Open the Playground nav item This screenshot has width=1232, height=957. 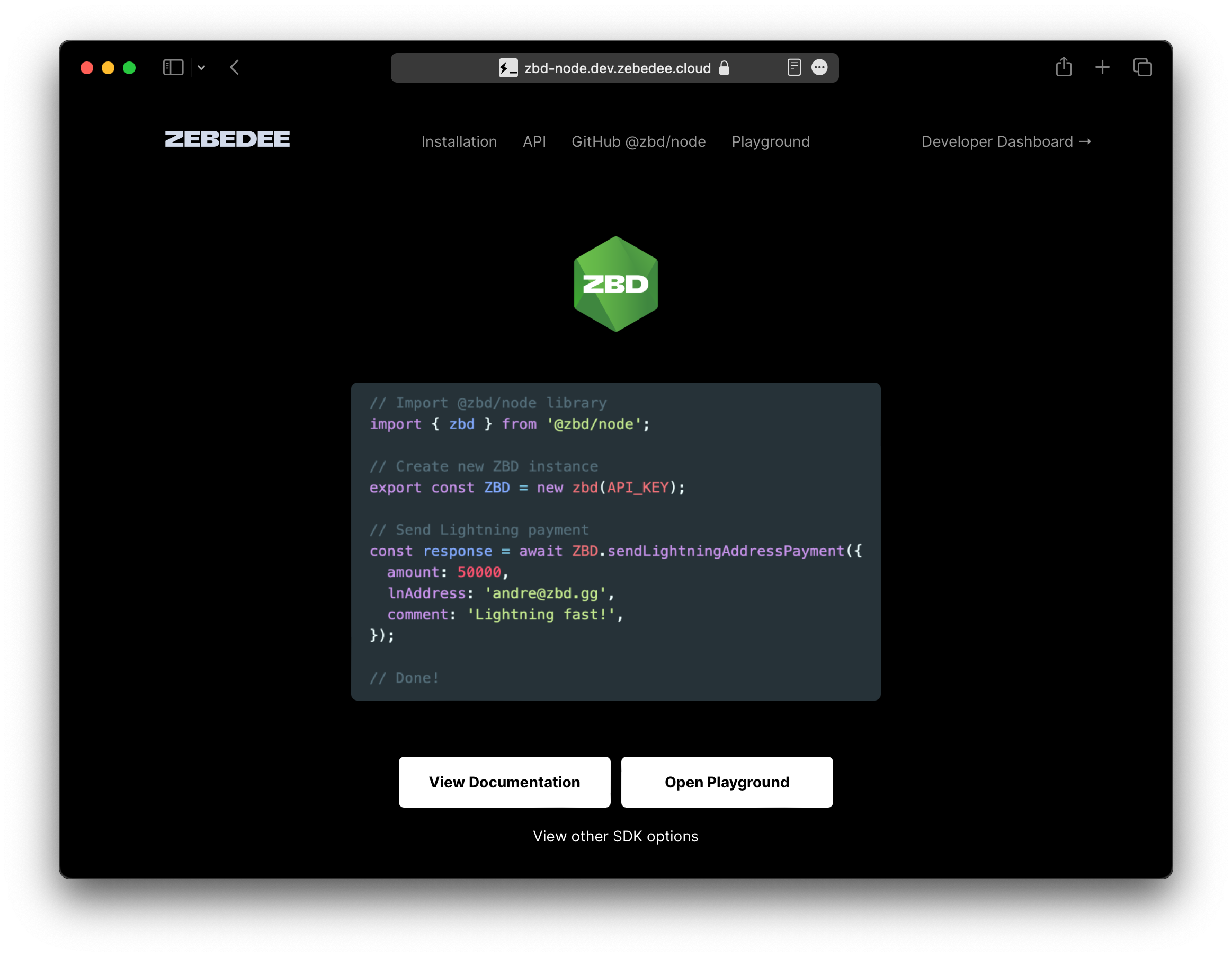[x=771, y=141]
